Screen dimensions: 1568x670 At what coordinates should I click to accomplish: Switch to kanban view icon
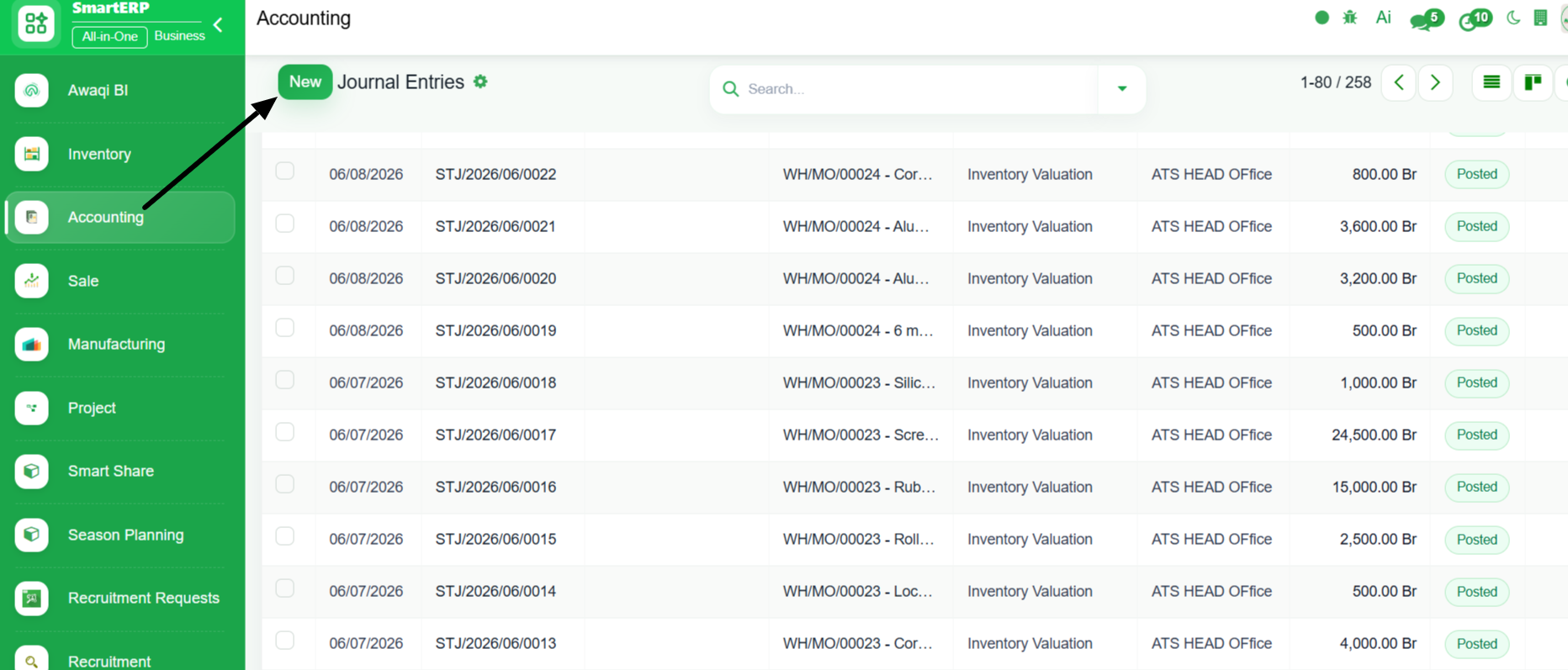point(1533,82)
